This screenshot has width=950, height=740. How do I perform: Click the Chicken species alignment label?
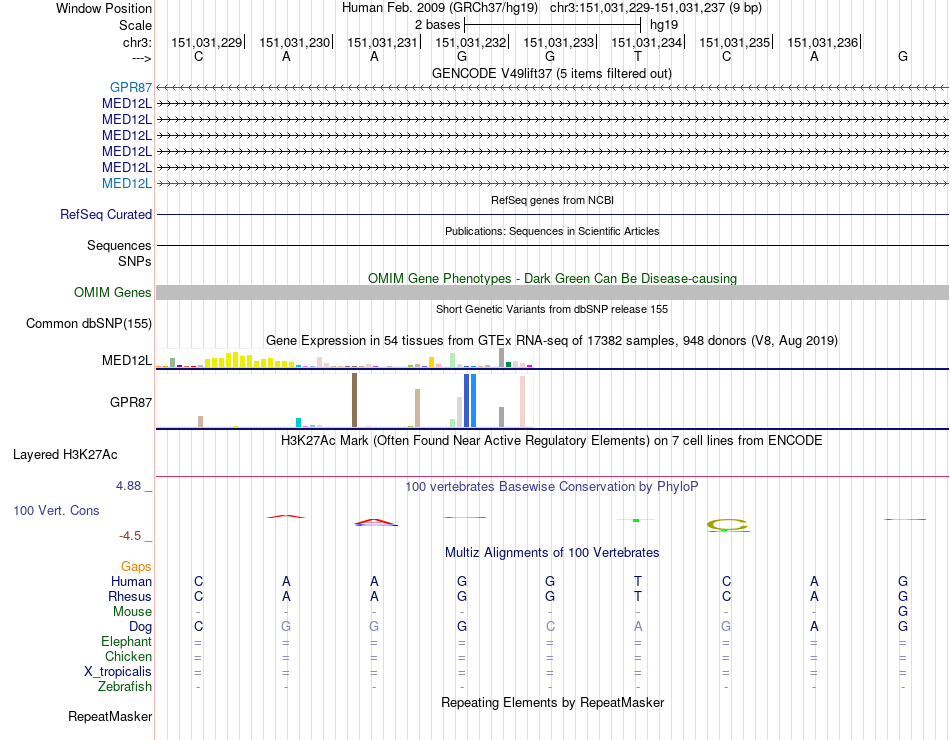pos(128,657)
